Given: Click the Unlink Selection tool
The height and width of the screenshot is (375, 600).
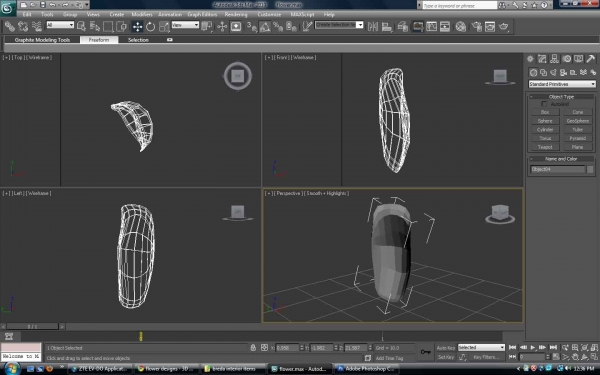Looking at the screenshot, I should pyautogui.click(x=23, y=26).
